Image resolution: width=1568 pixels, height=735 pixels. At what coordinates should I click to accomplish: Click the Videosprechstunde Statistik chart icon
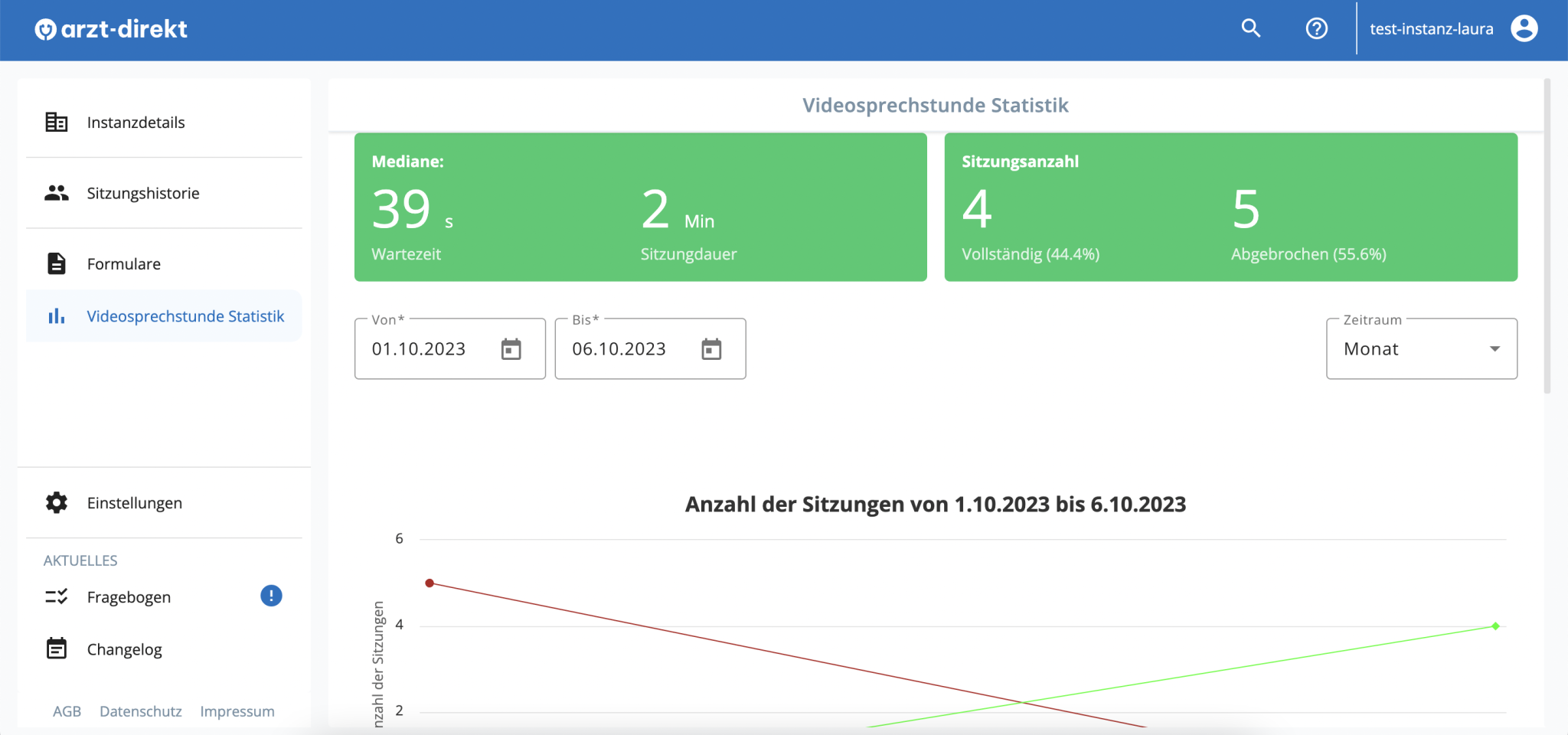[57, 315]
